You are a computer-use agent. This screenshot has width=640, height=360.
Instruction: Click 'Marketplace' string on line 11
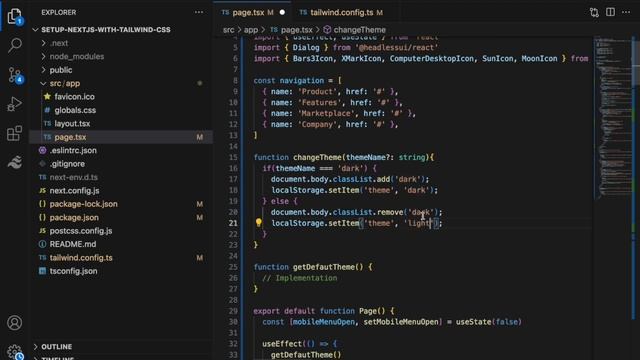pyautogui.click(x=326, y=113)
